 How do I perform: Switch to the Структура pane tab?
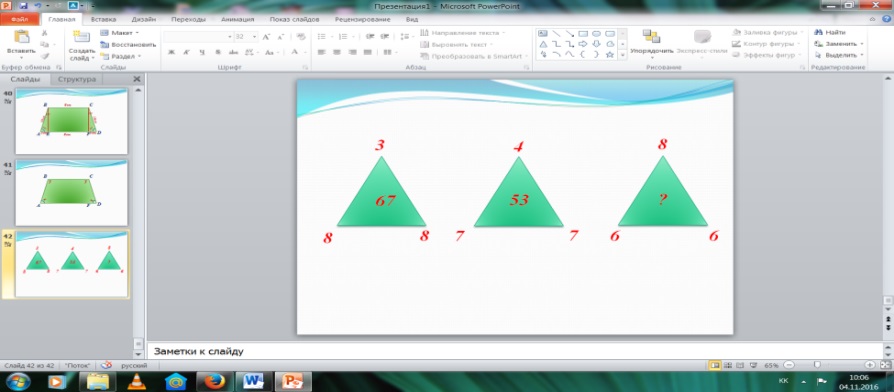[x=76, y=79]
